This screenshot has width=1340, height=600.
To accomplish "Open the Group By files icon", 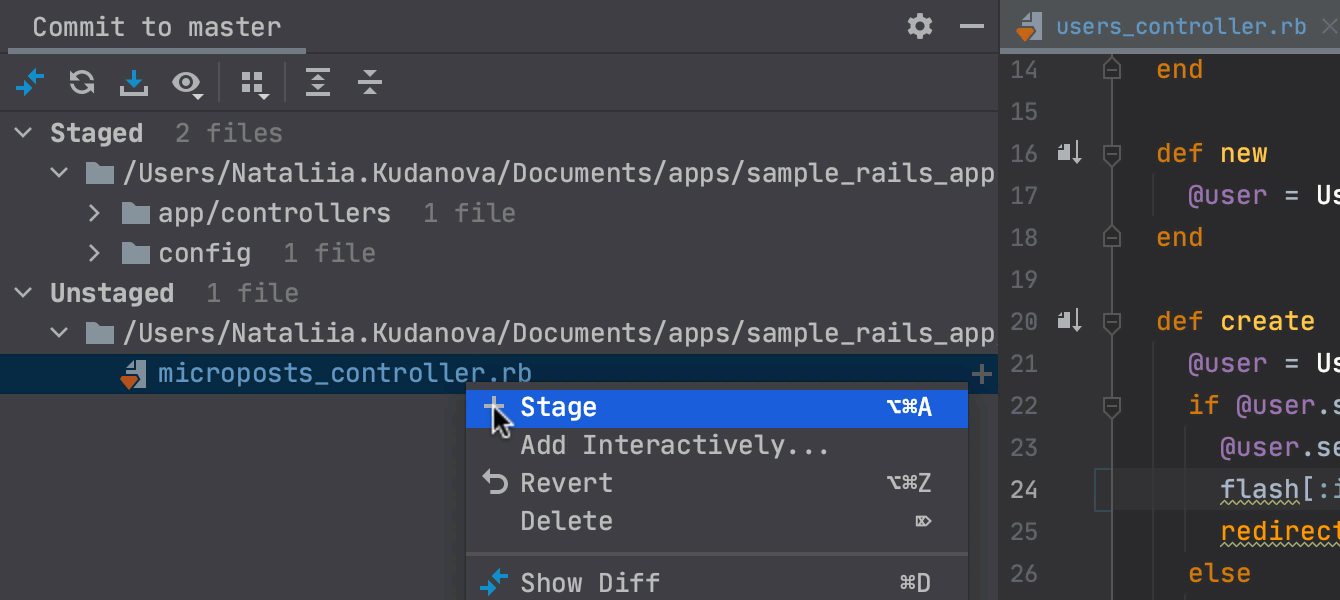I will 253,82.
